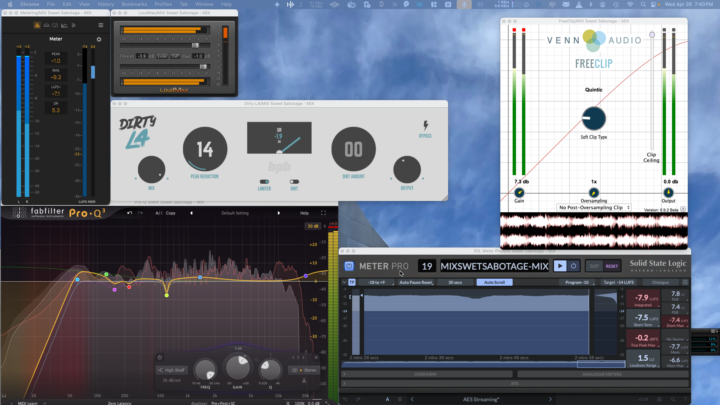Open the 30 dB display range dropdown
The width and height of the screenshot is (720, 405).
pos(313,226)
